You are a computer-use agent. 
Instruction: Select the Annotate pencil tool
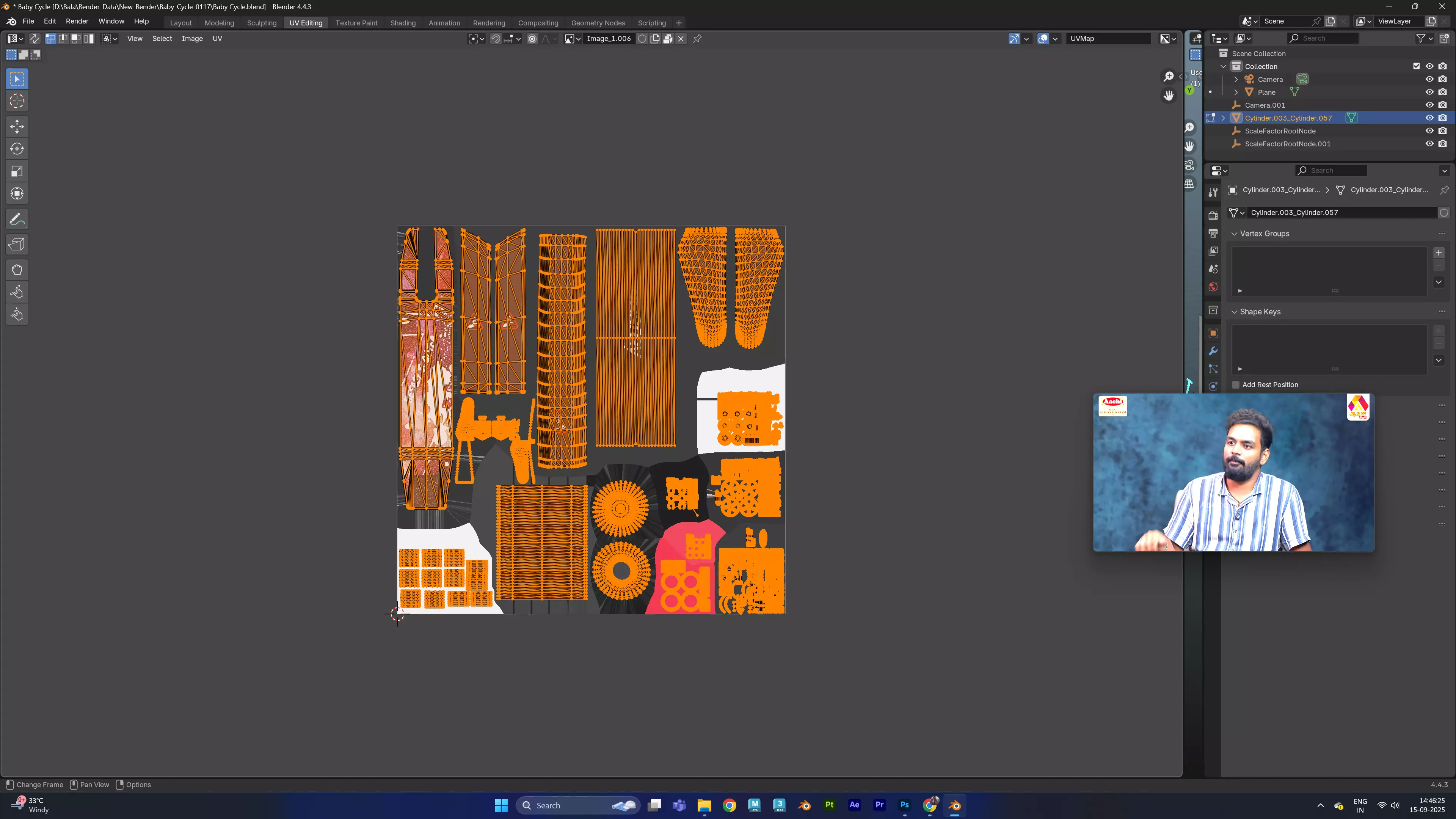17,219
